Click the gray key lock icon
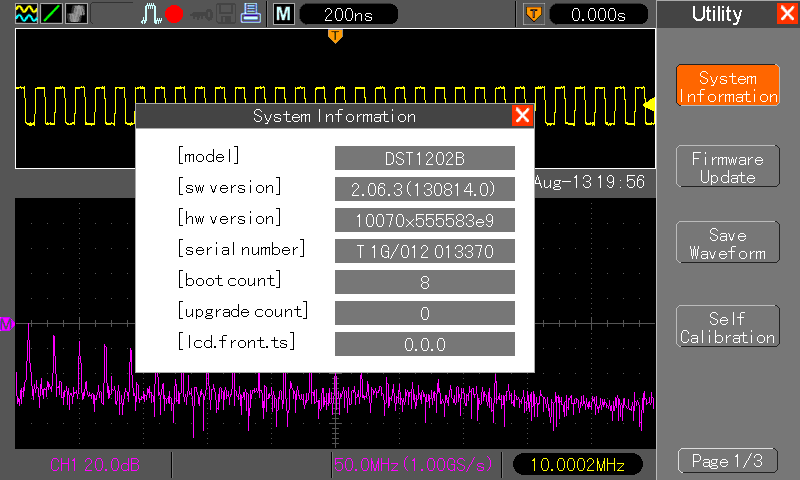Image resolution: width=800 pixels, height=480 pixels. (x=201, y=15)
